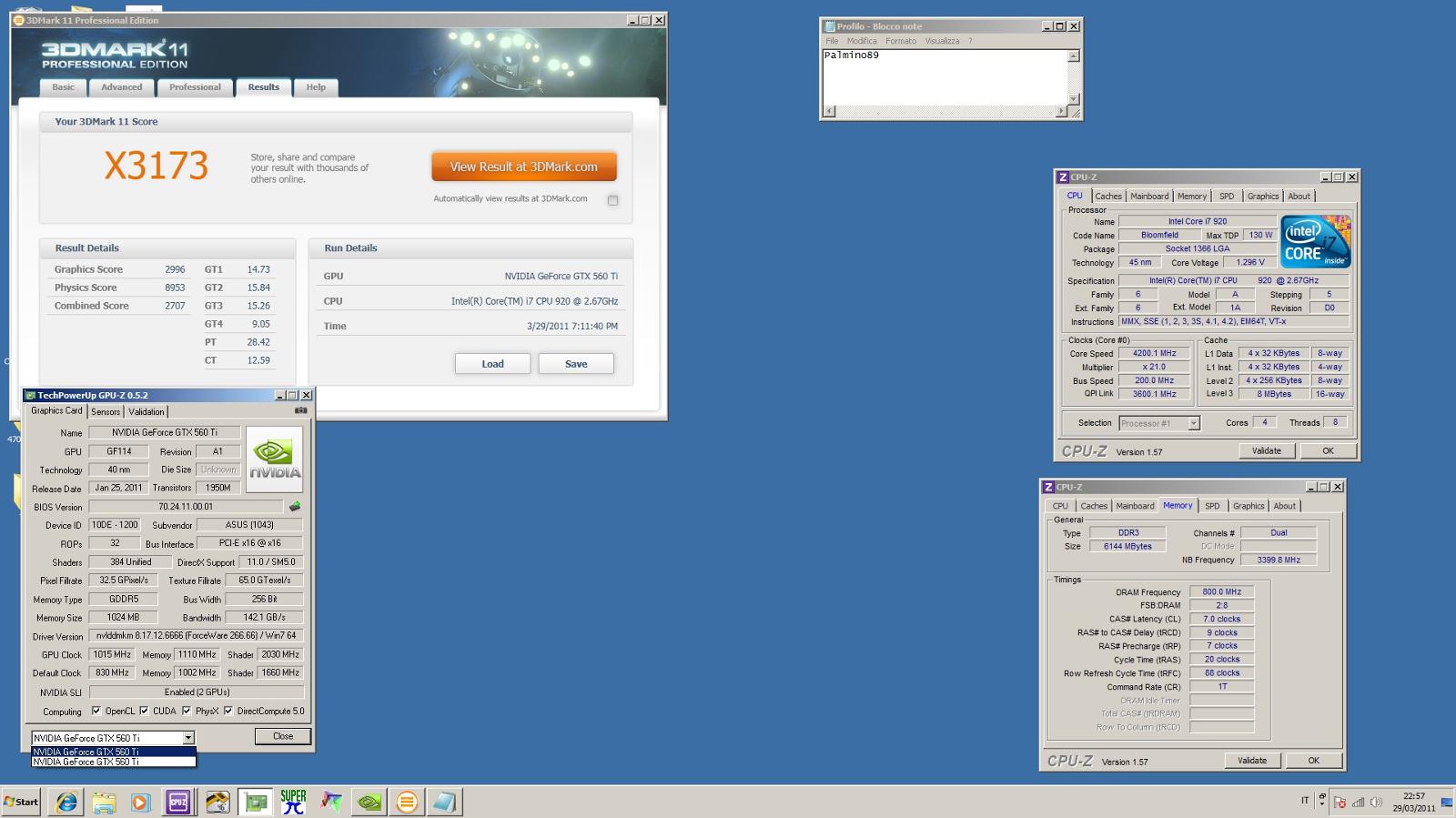Click View Result at 3DMark.com button
This screenshot has height=818, width=1456.
524,167
